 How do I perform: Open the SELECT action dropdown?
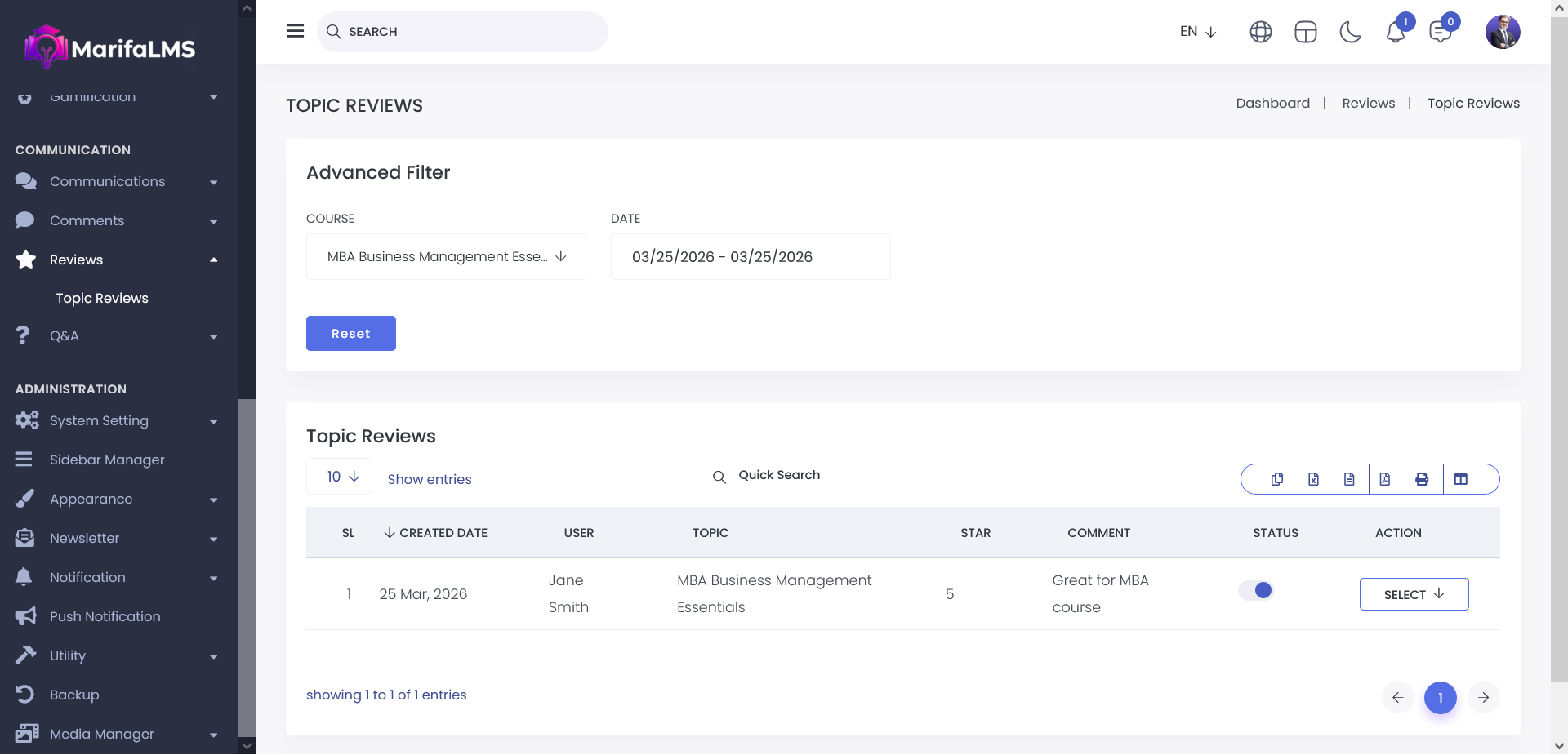point(1414,594)
